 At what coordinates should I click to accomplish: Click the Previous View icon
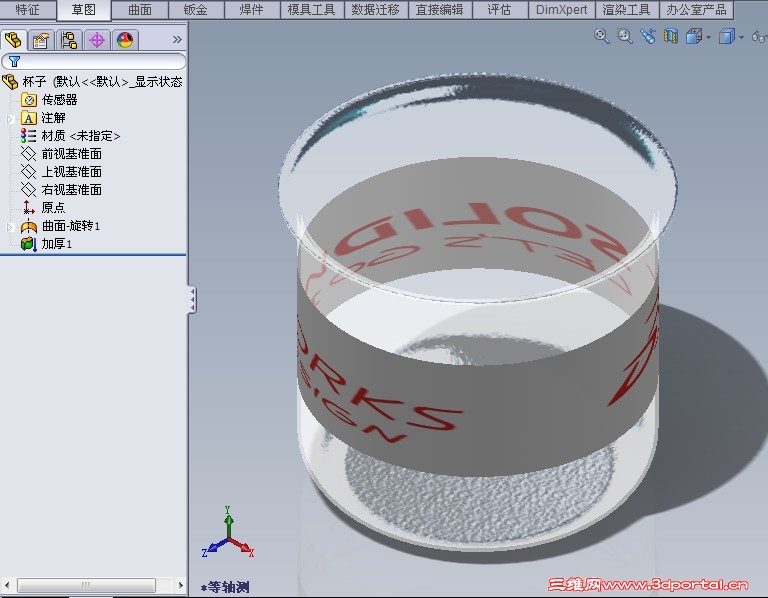click(x=648, y=36)
